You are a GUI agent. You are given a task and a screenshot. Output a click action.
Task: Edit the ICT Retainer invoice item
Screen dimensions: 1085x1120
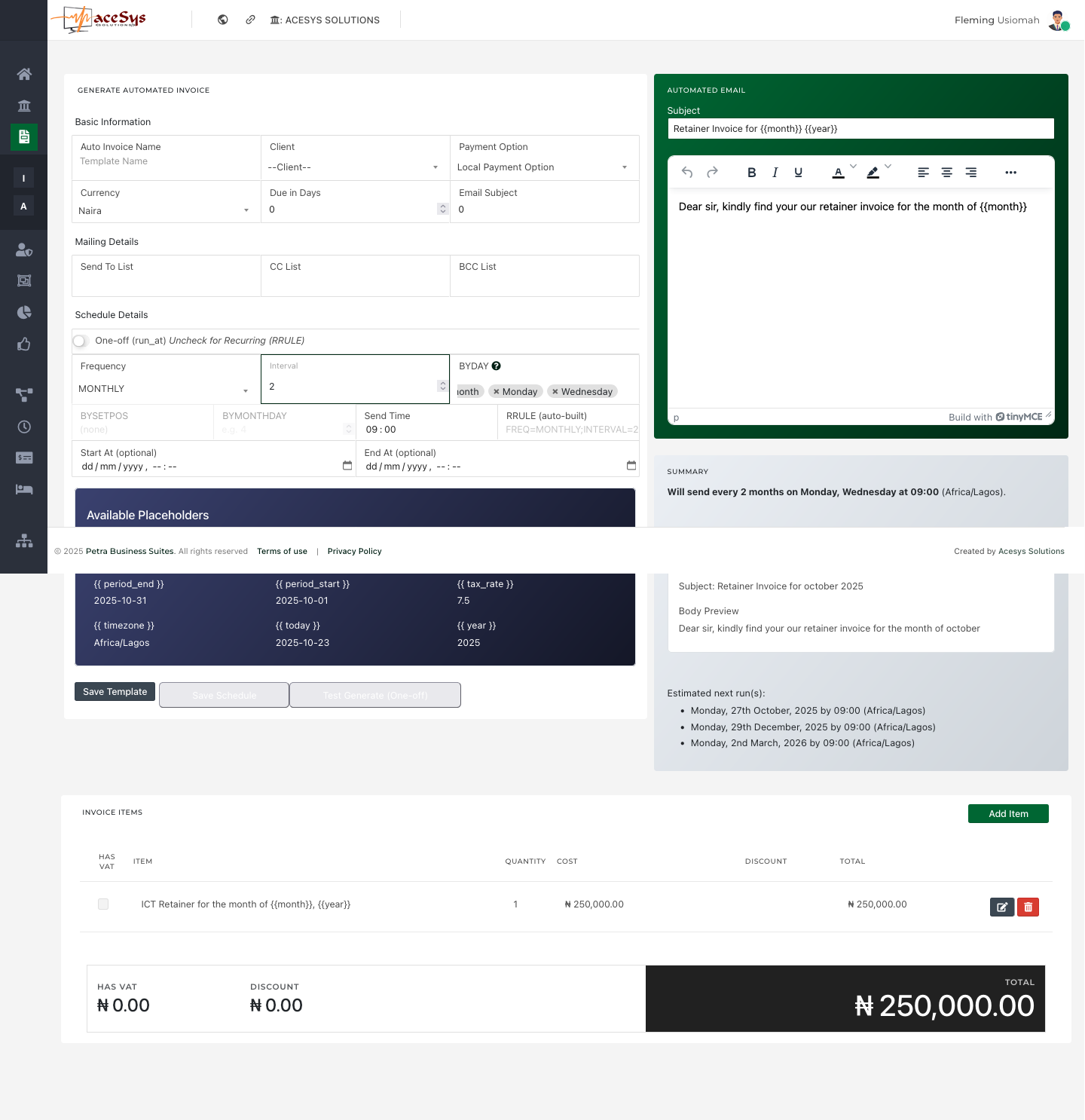click(x=1001, y=907)
